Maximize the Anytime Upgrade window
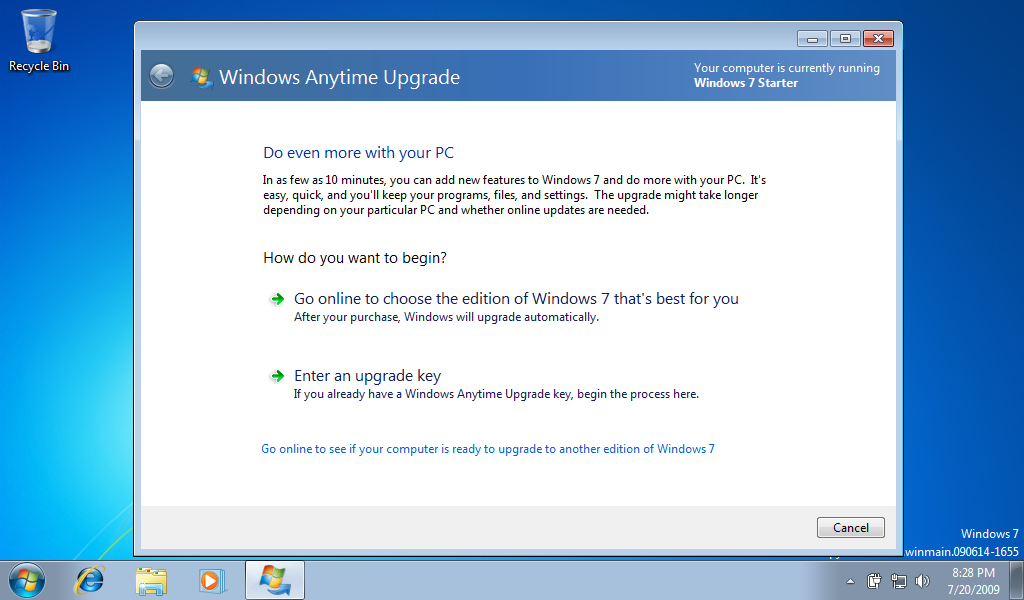The width and height of the screenshot is (1024, 600). pyautogui.click(x=845, y=39)
